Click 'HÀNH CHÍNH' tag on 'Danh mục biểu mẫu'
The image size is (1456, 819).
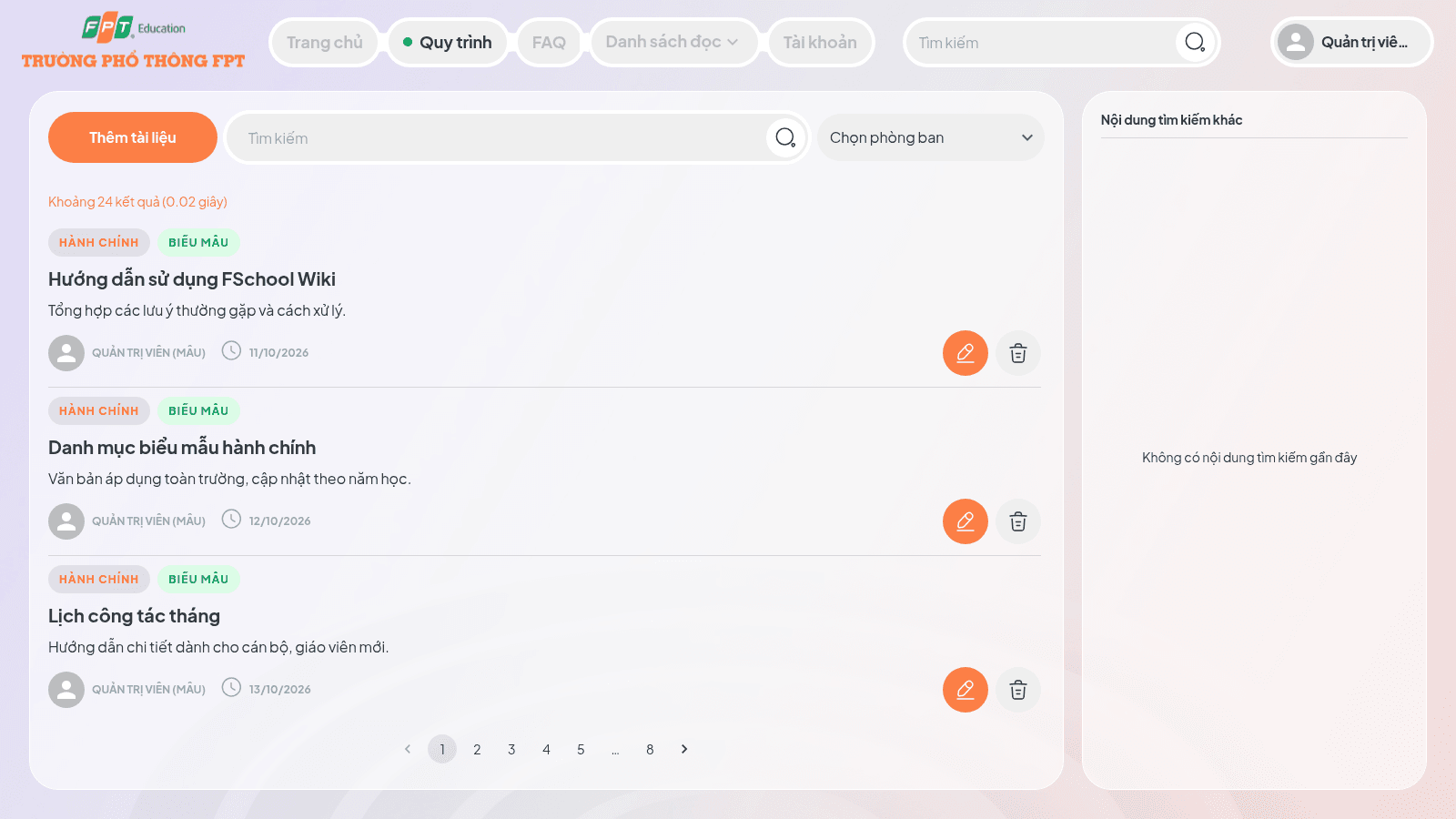(99, 410)
